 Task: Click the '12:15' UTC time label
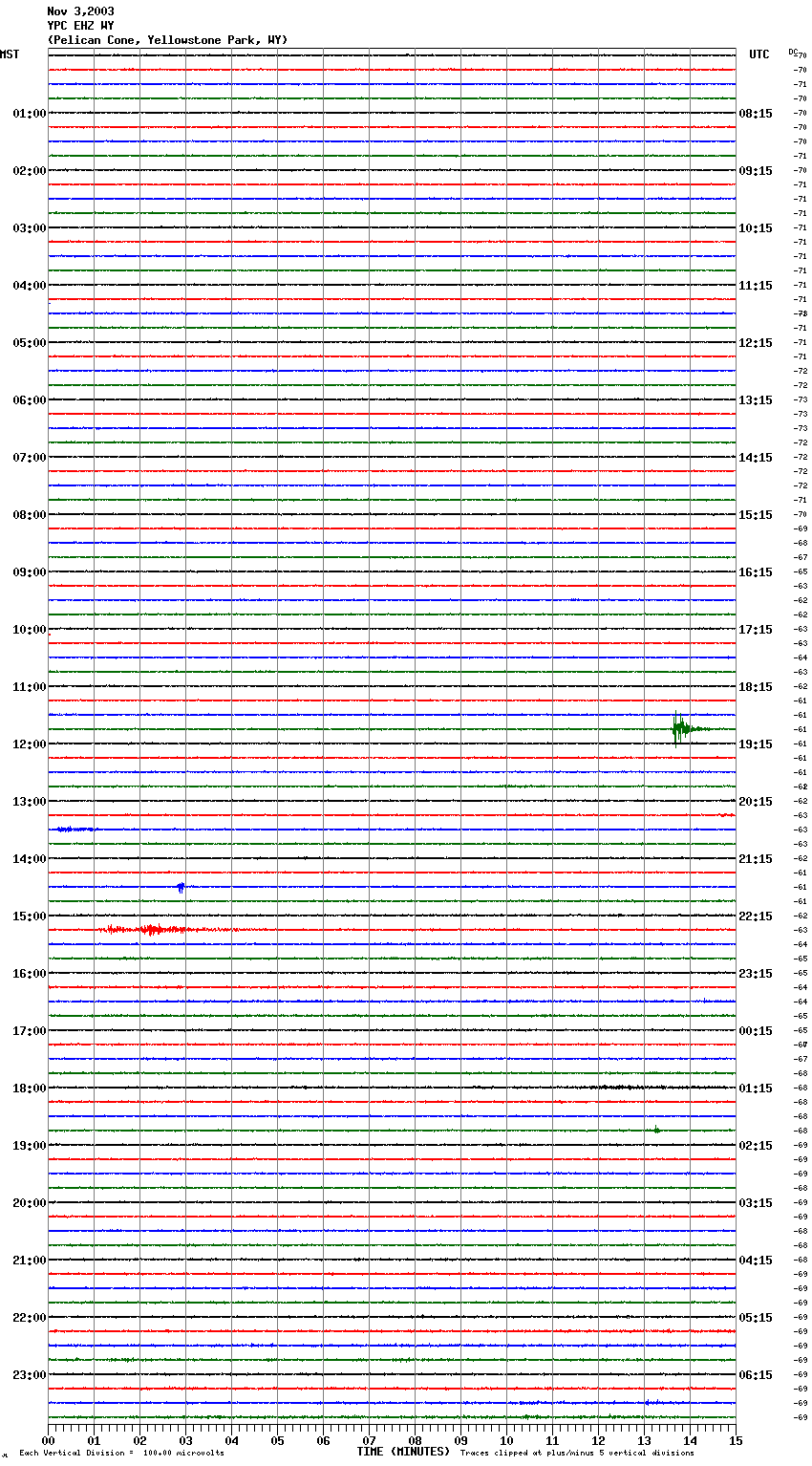click(756, 343)
